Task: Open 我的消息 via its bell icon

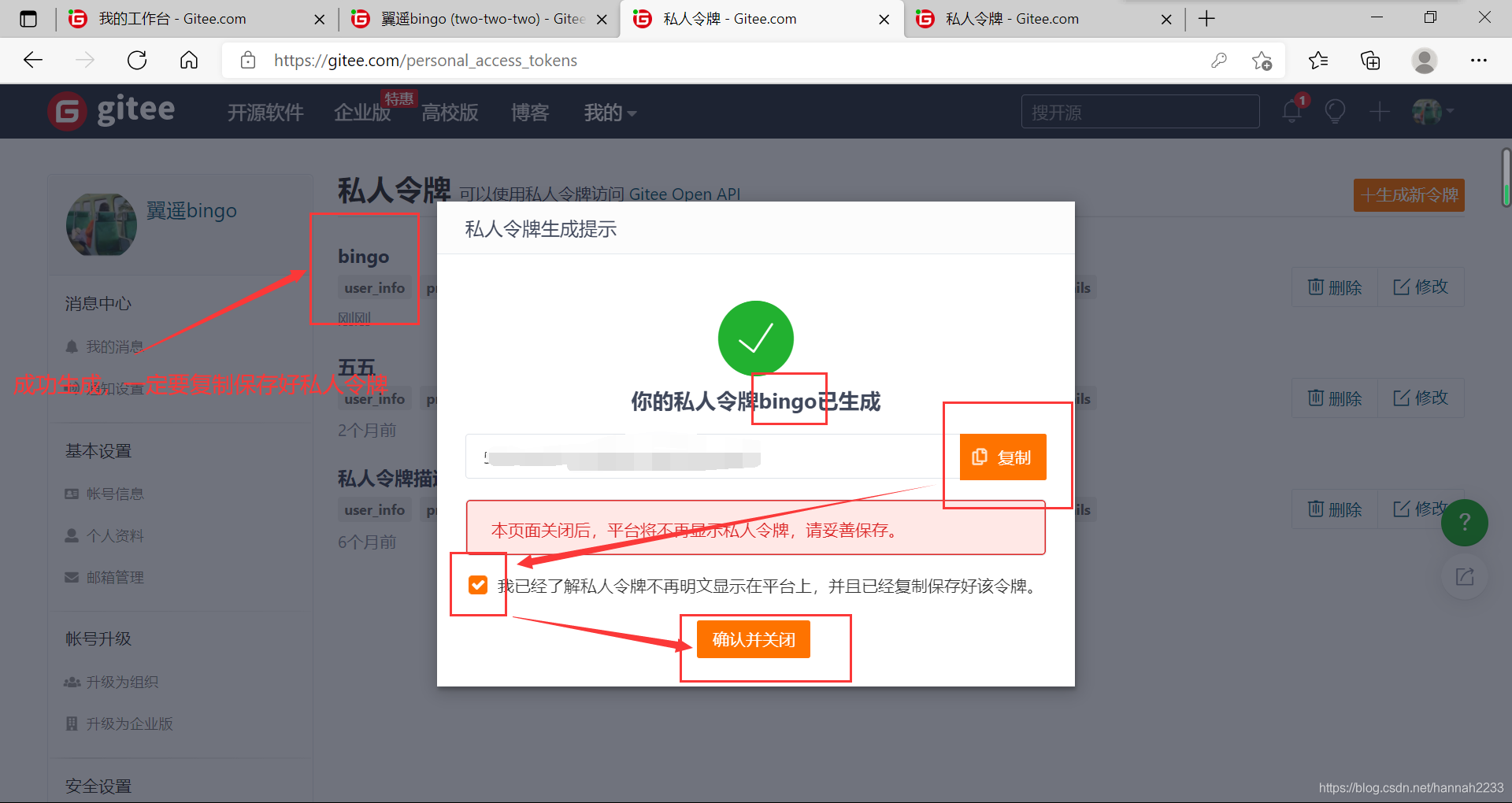Action: tap(72, 346)
